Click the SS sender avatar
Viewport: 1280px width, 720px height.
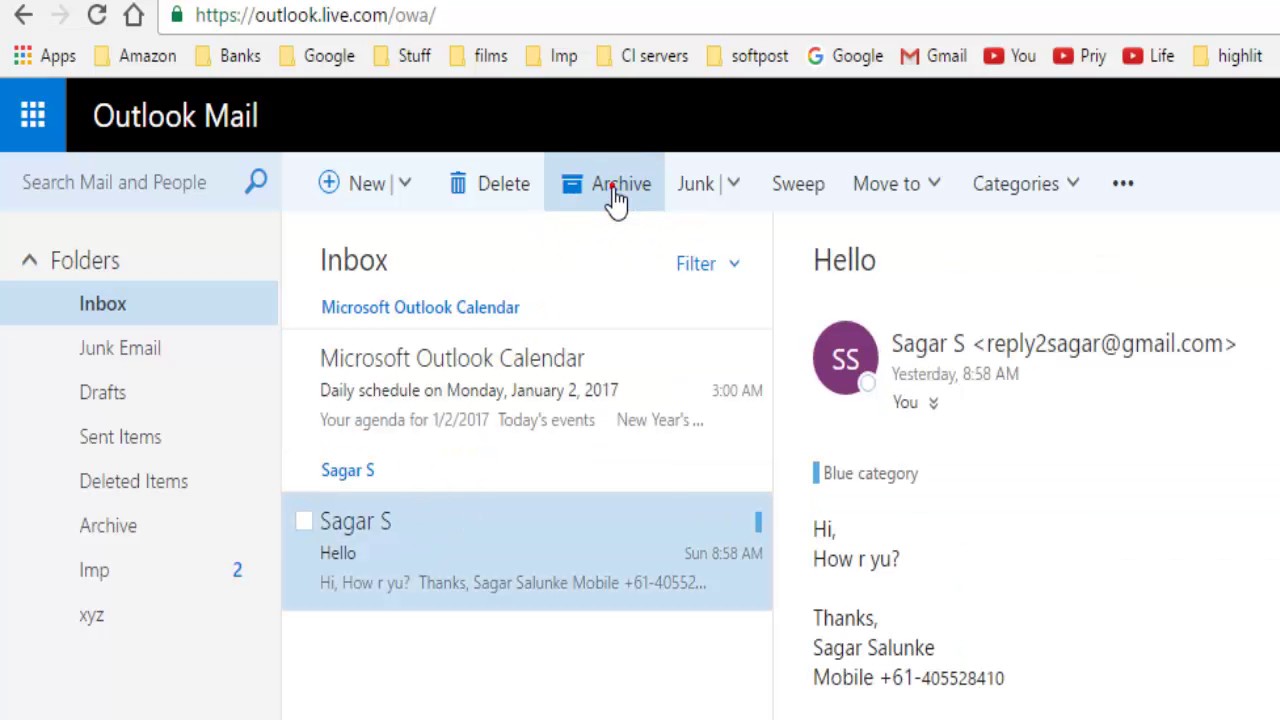(845, 357)
